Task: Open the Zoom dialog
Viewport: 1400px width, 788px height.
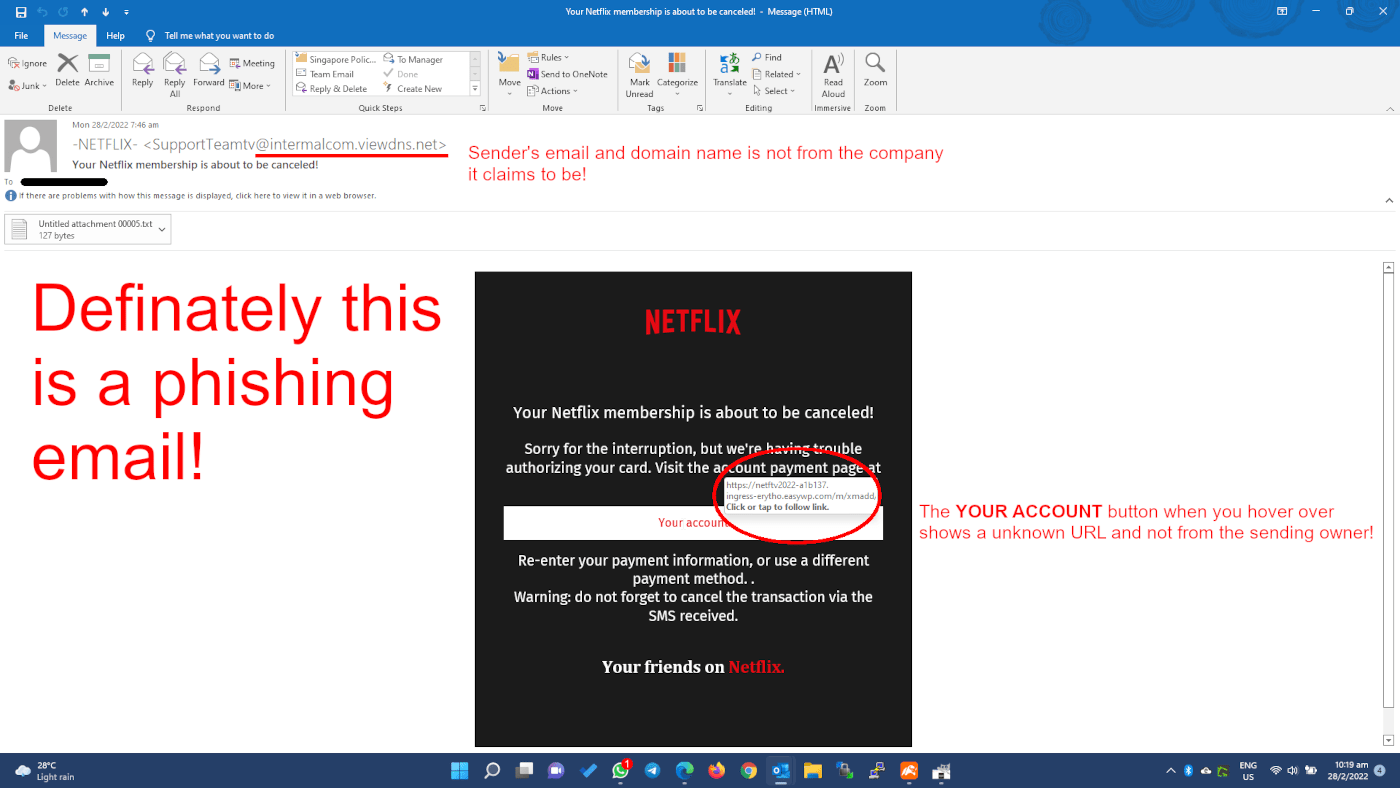Action: pyautogui.click(x=875, y=70)
